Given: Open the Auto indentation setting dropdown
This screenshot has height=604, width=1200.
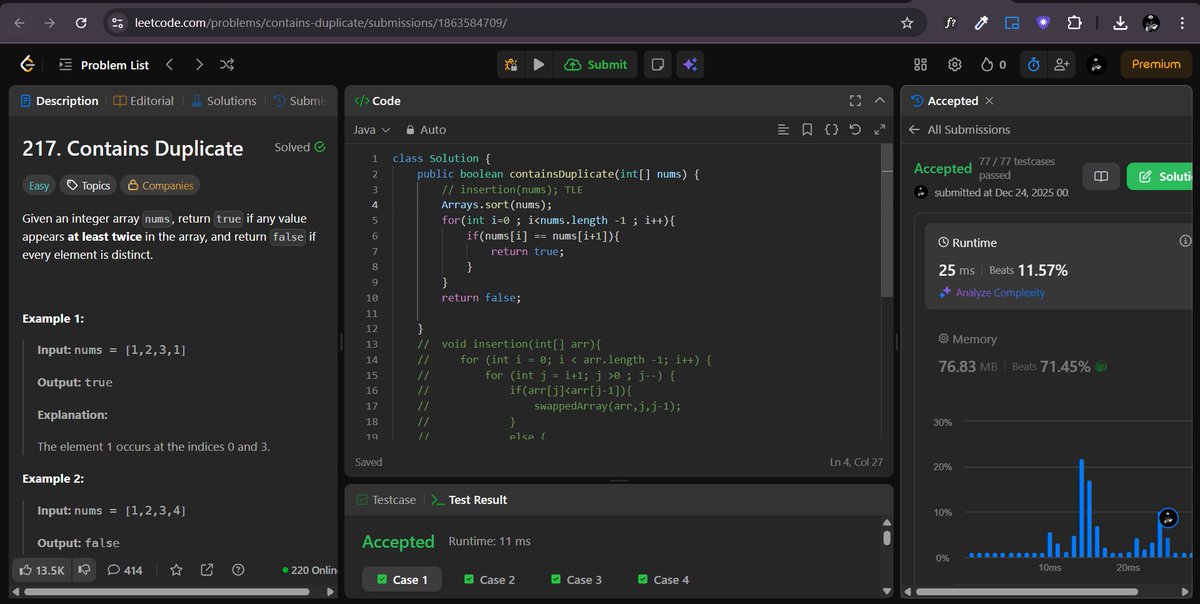Looking at the screenshot, I should (x=426, y=130).
